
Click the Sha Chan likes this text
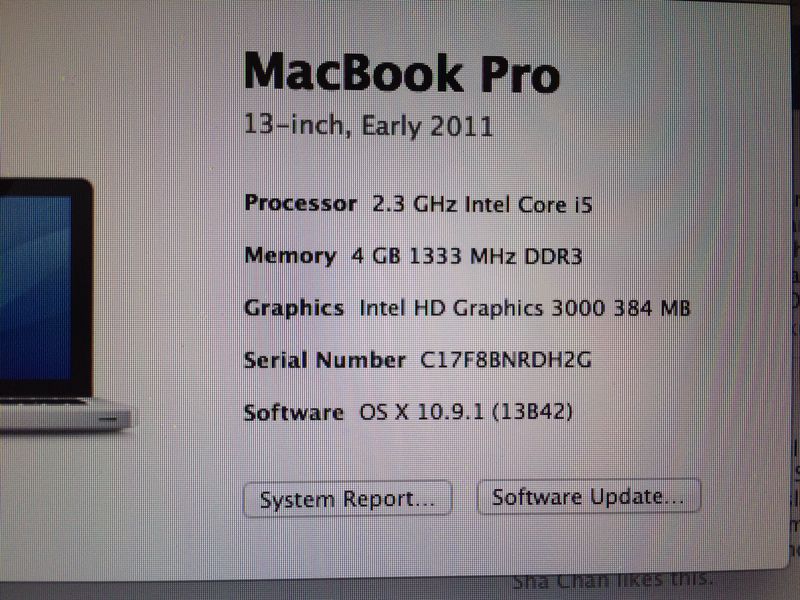tap(612, 580)
